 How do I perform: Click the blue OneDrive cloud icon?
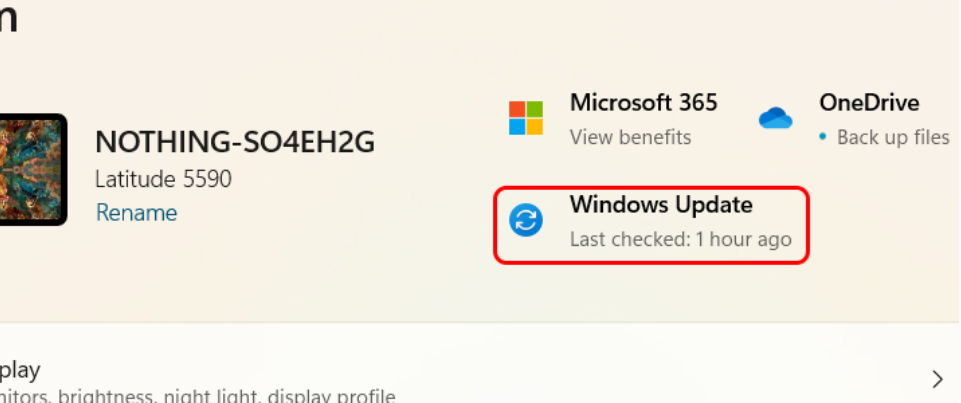pyautogui.click(x=775, y=118)
